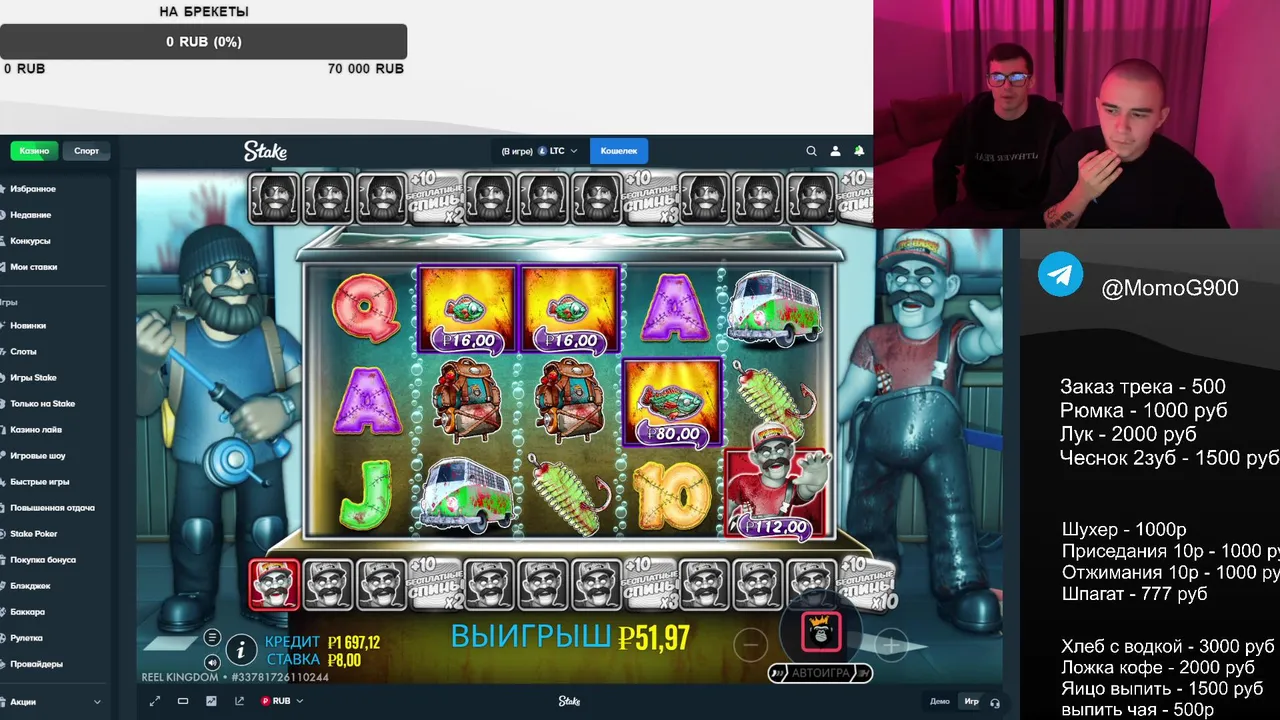
Task: Click the Шпагат - 777 руб line
Action: click(x=1135, y=594)
